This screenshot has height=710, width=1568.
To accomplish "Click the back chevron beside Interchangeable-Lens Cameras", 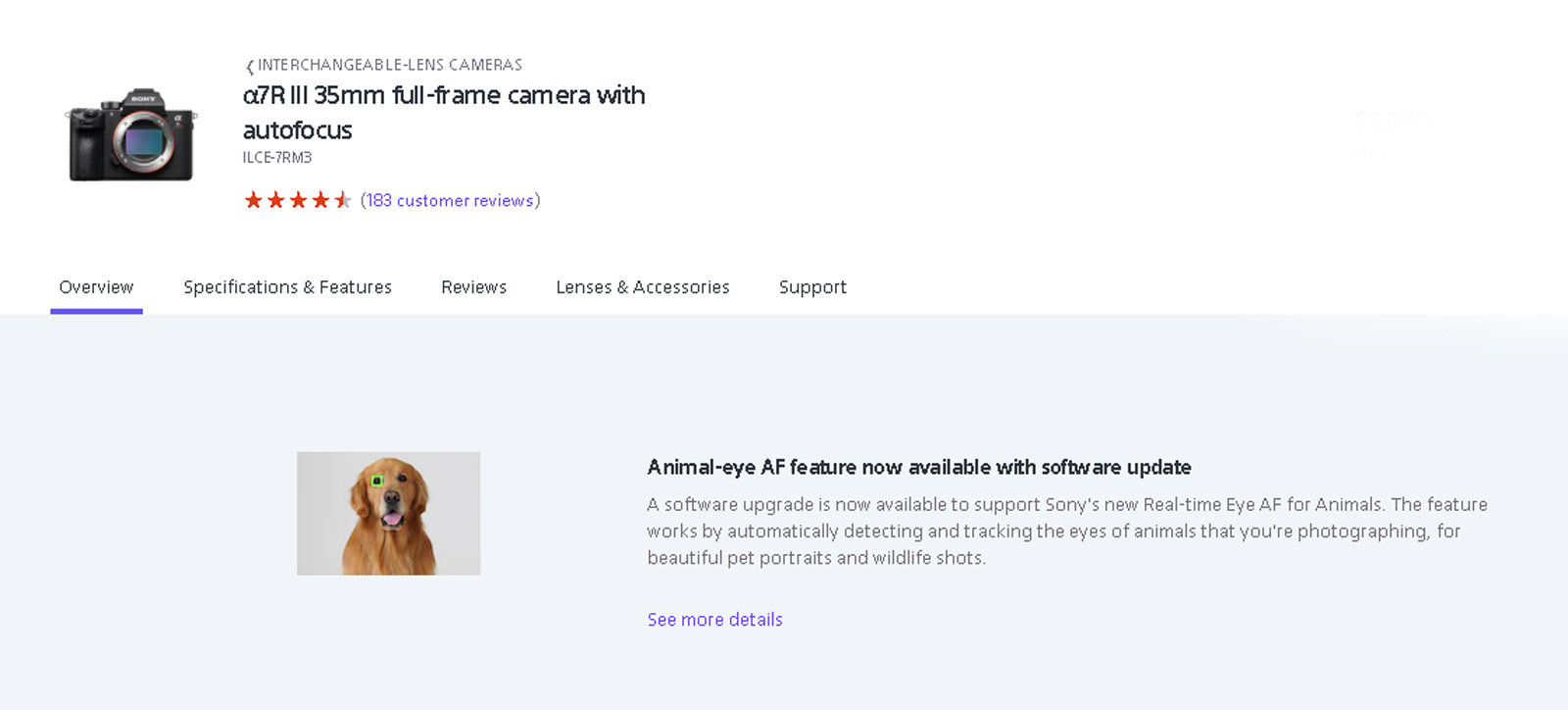I will [250, 67].
